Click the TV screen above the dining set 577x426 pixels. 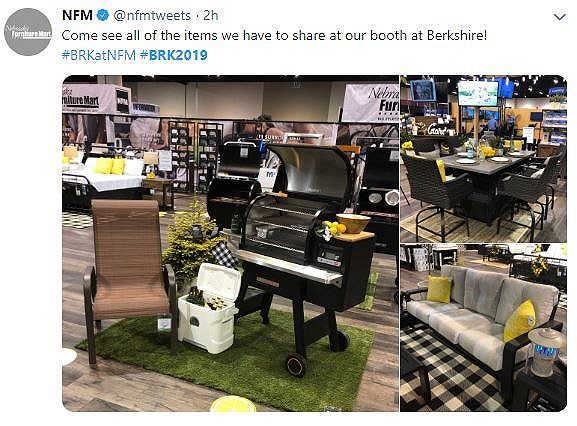tap(478, 93)
